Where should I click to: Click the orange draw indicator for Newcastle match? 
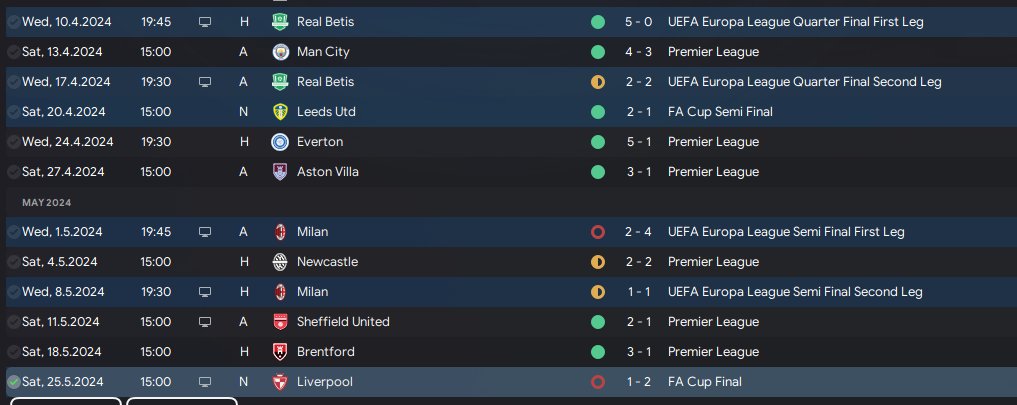click(598, 262)
